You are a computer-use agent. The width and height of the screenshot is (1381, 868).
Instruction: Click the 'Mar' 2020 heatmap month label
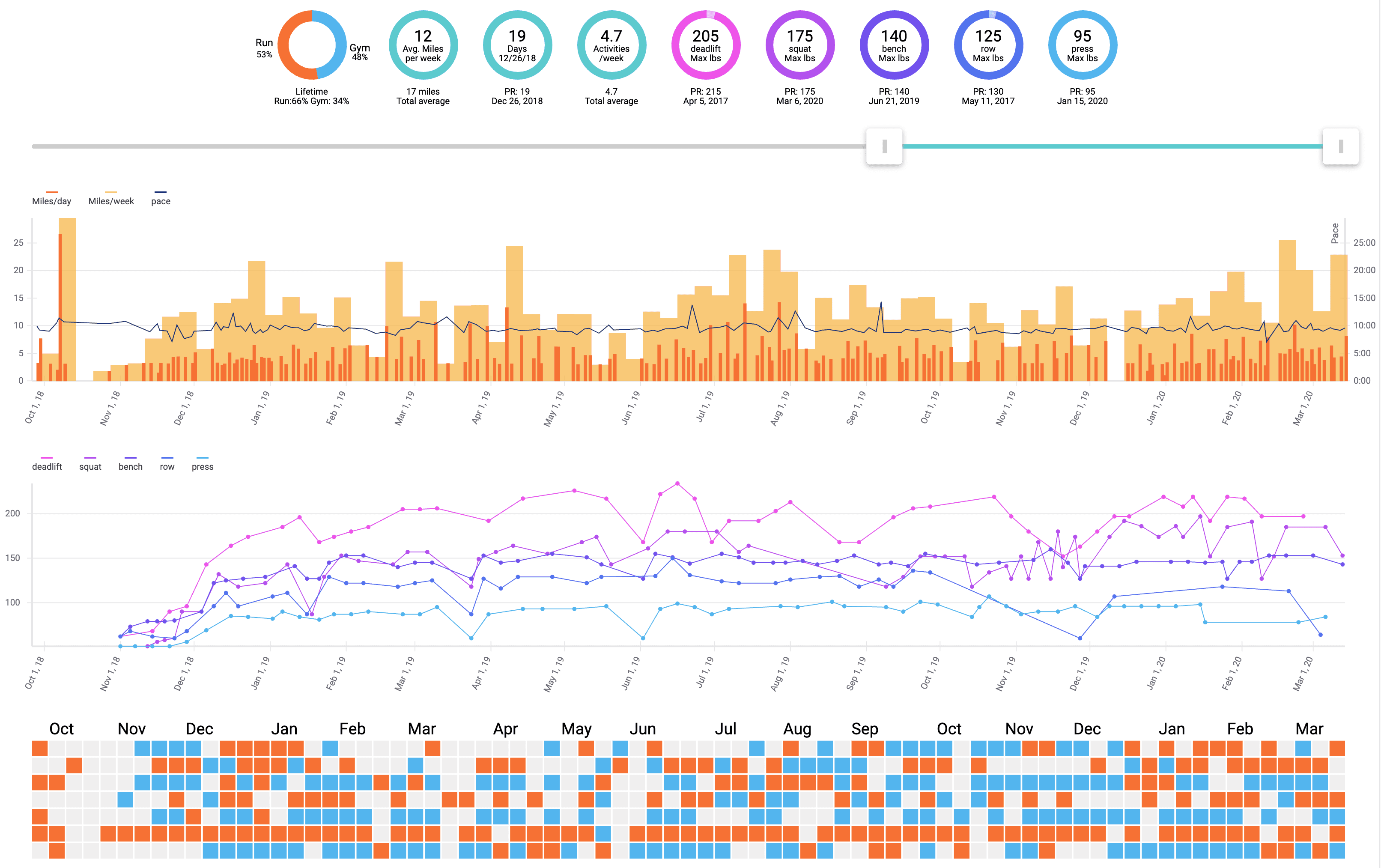[x=1309, y=728]
